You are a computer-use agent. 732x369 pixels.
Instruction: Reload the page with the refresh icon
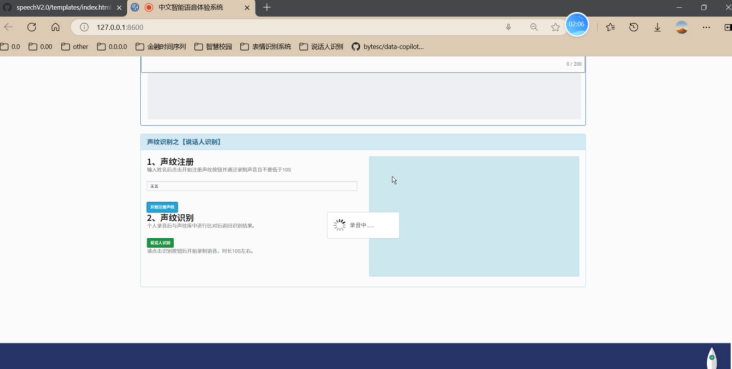[31, 27]
